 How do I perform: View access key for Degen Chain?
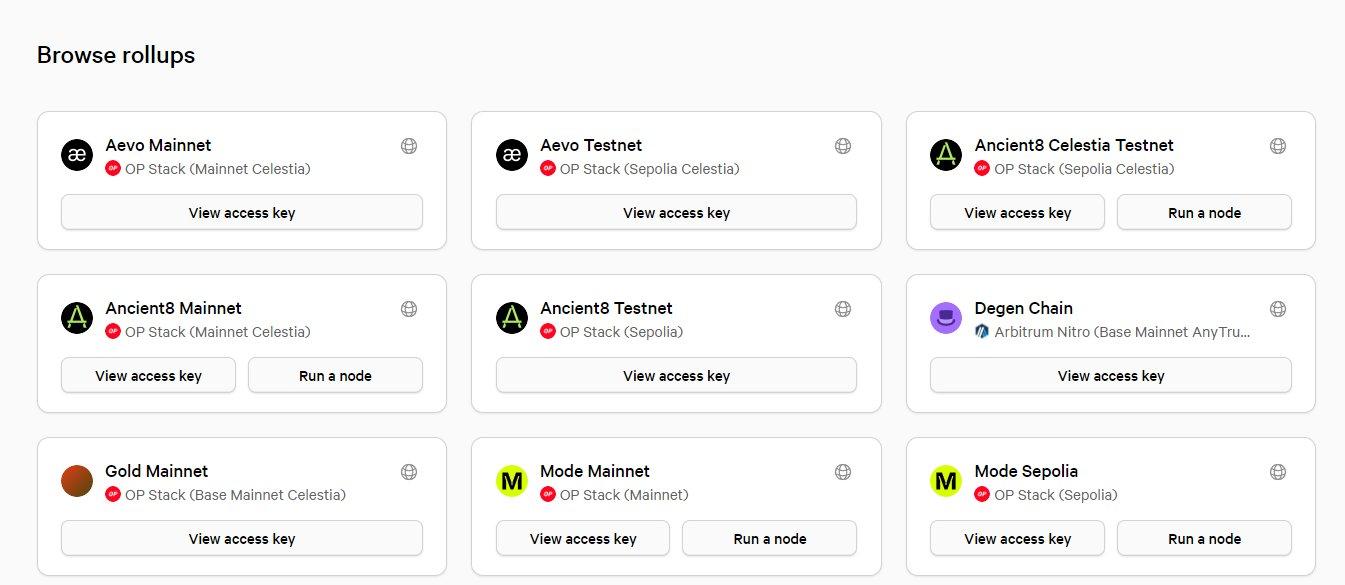1110,376
